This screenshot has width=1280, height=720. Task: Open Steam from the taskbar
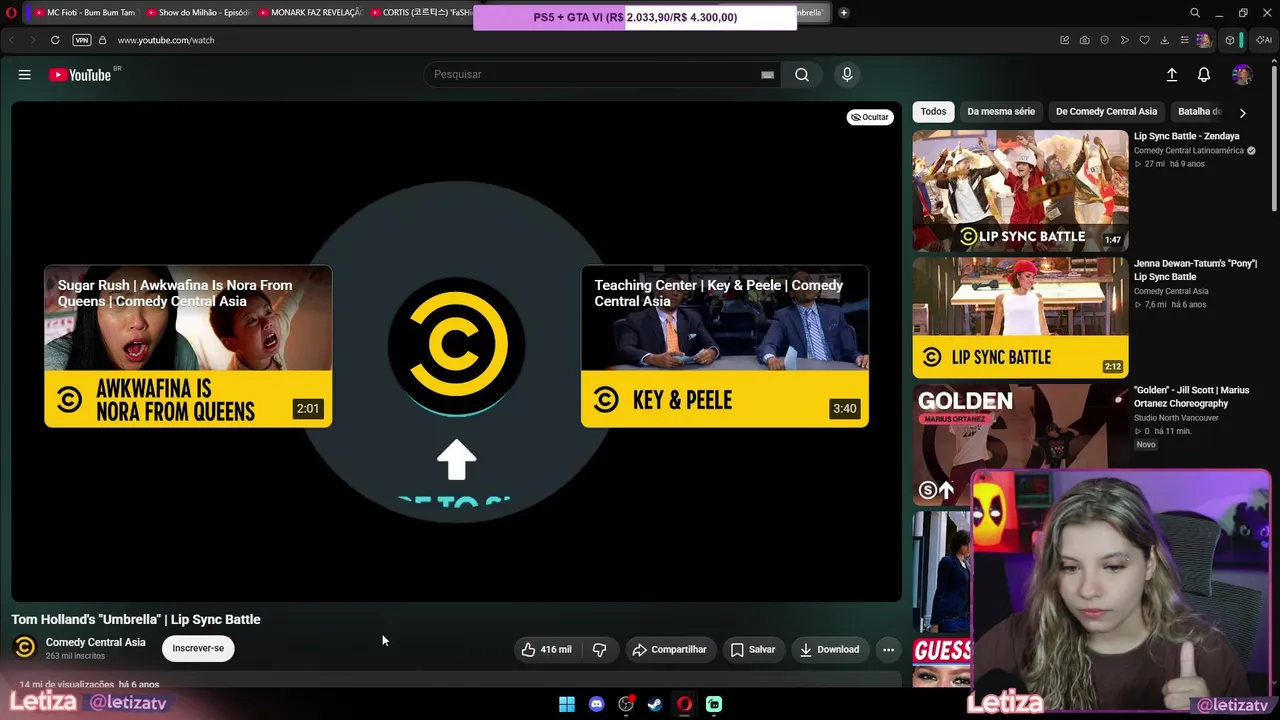click(x=655, y=704)
